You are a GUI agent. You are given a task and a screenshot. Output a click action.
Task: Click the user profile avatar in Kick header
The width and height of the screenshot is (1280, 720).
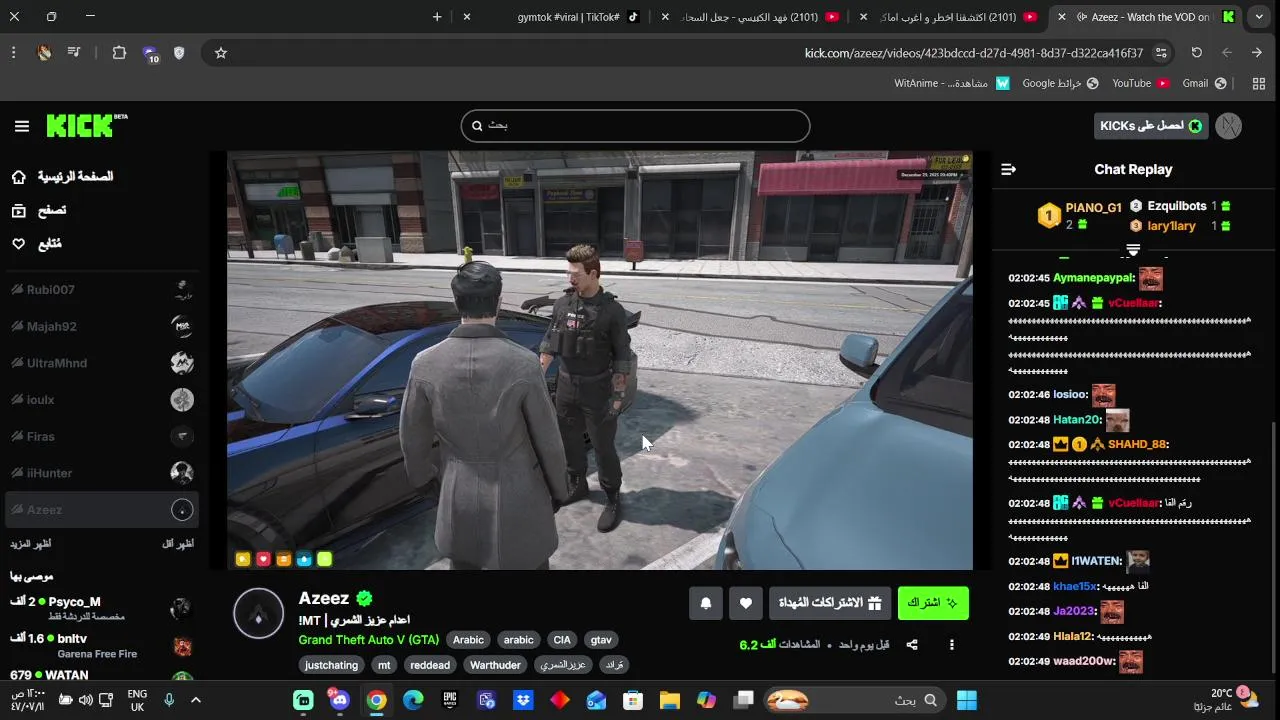[1229, 126]
